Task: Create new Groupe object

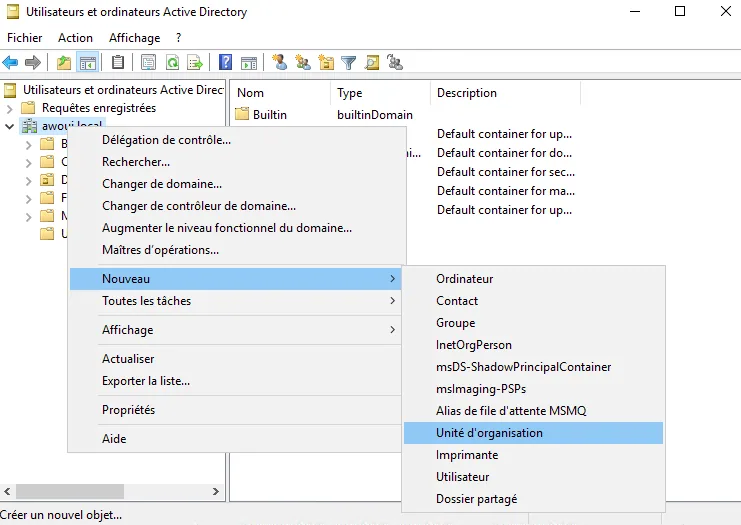Action: pos(534,323)
